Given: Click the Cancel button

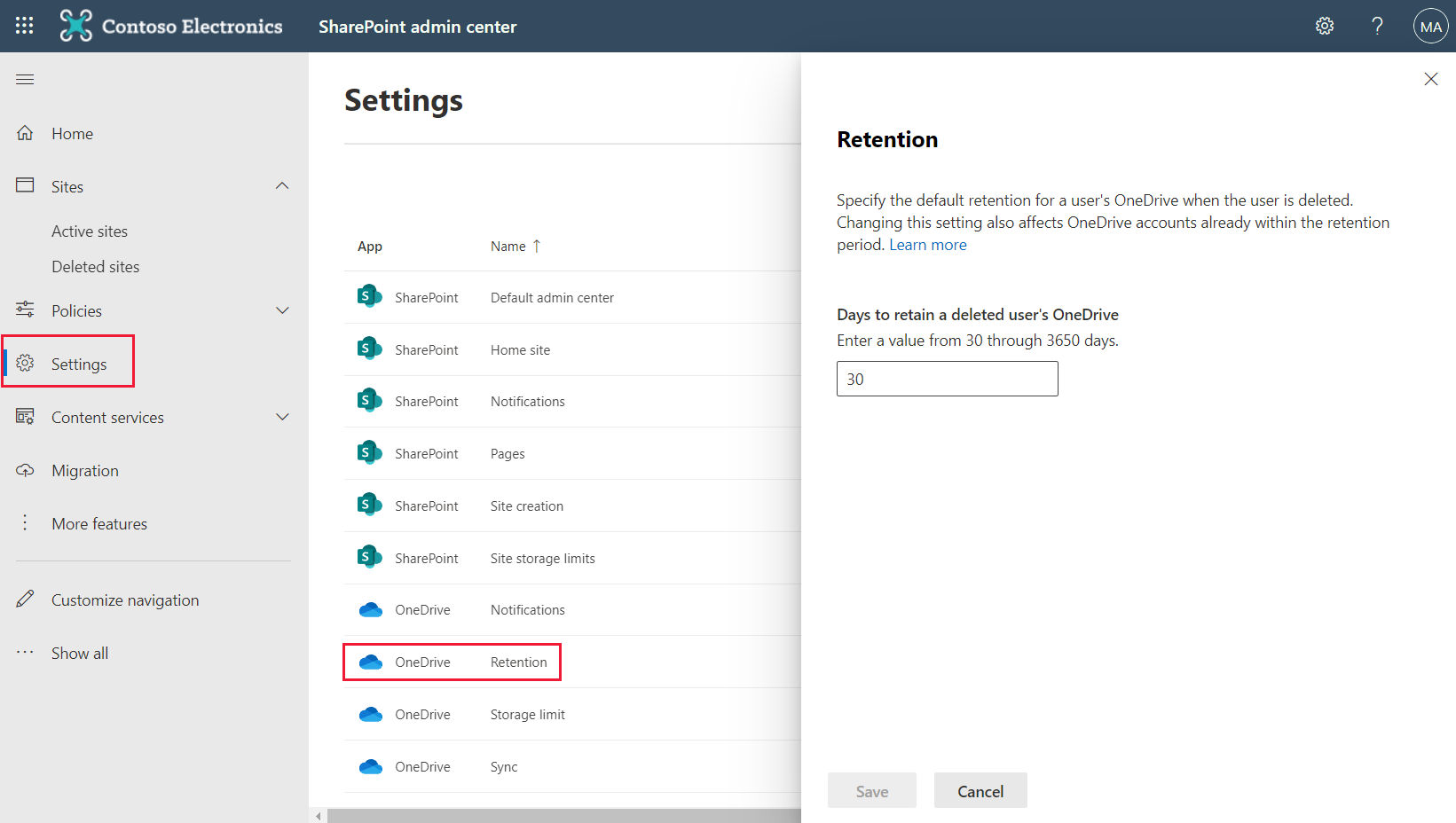Looking at the screenshot, I should click(x=980, y=790).
